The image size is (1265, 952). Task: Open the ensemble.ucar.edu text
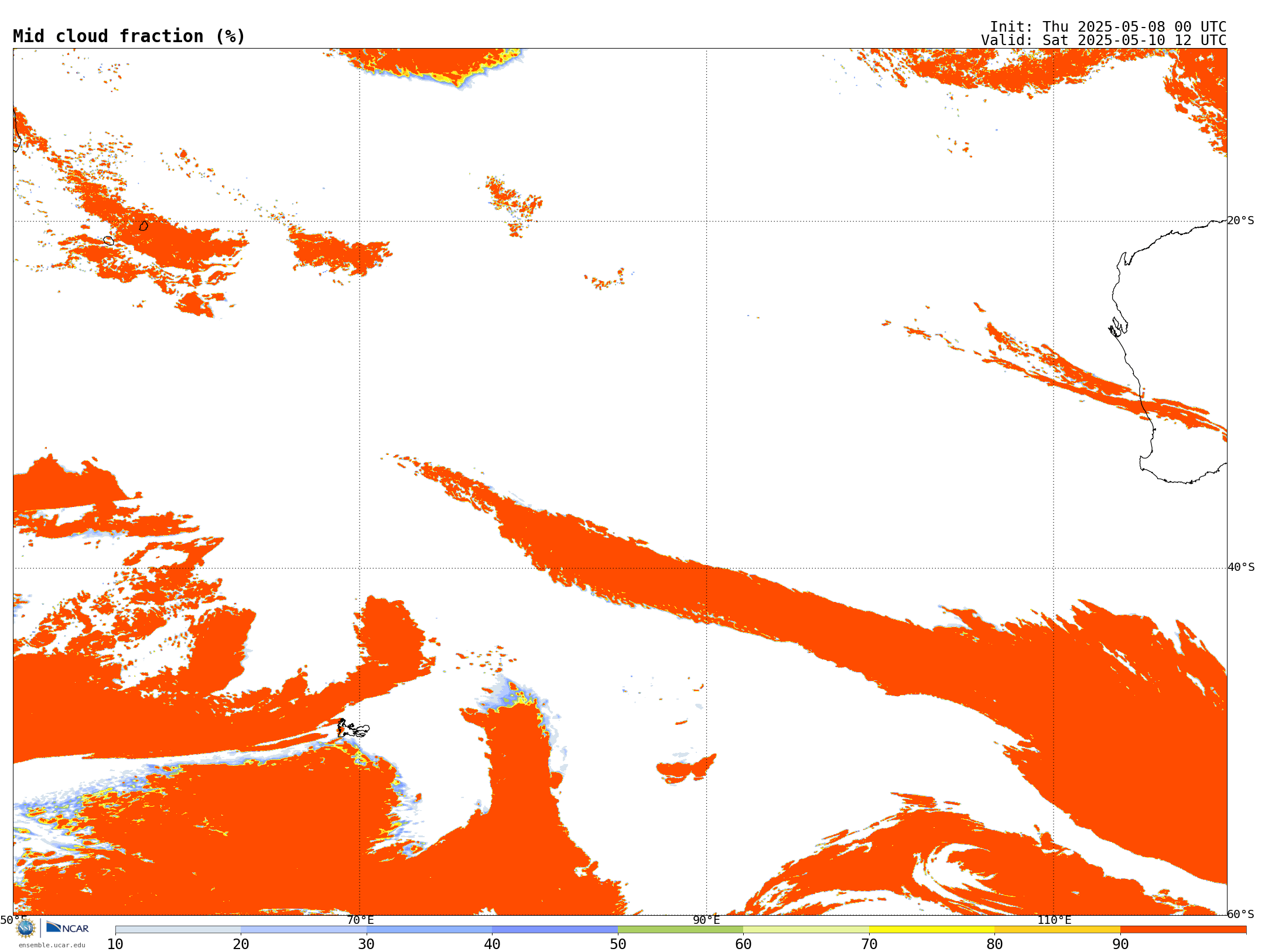tap(52, 945)
